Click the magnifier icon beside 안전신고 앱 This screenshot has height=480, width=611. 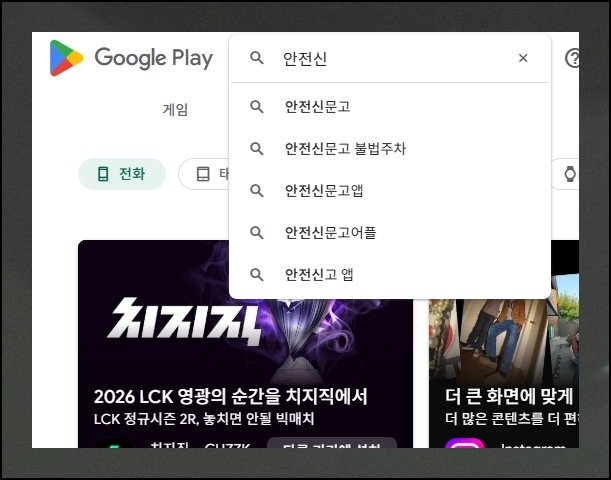tap(256, 275)
